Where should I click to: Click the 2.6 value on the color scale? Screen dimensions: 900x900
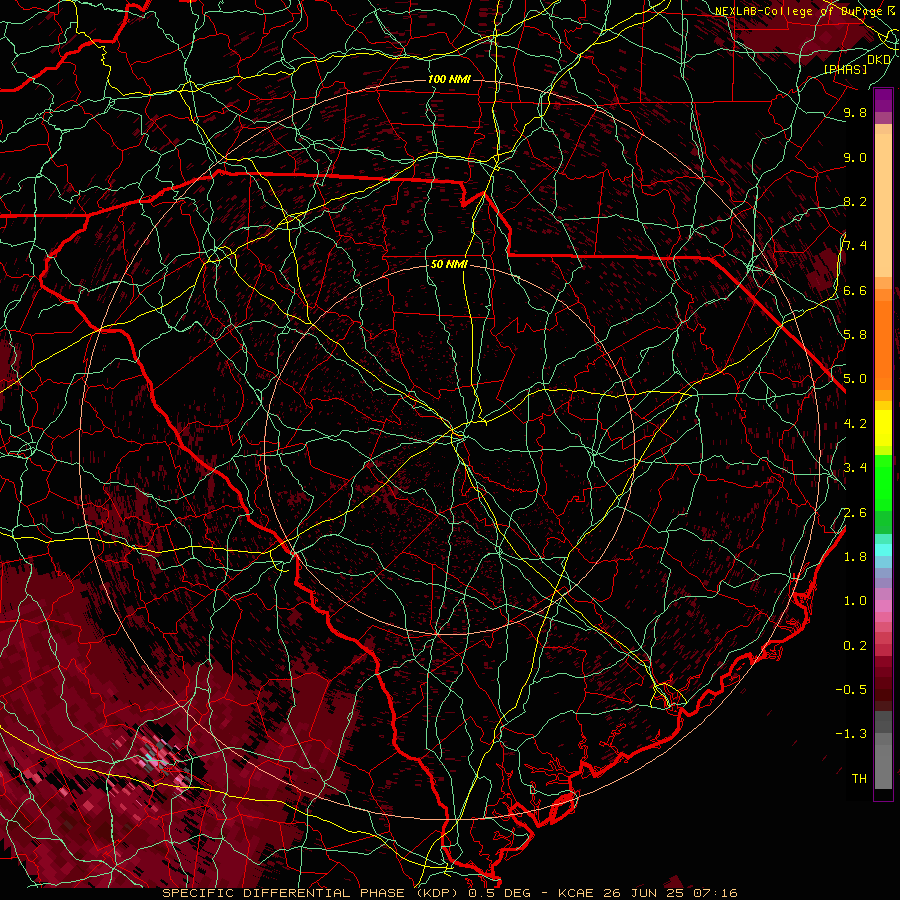coord(855,513)
